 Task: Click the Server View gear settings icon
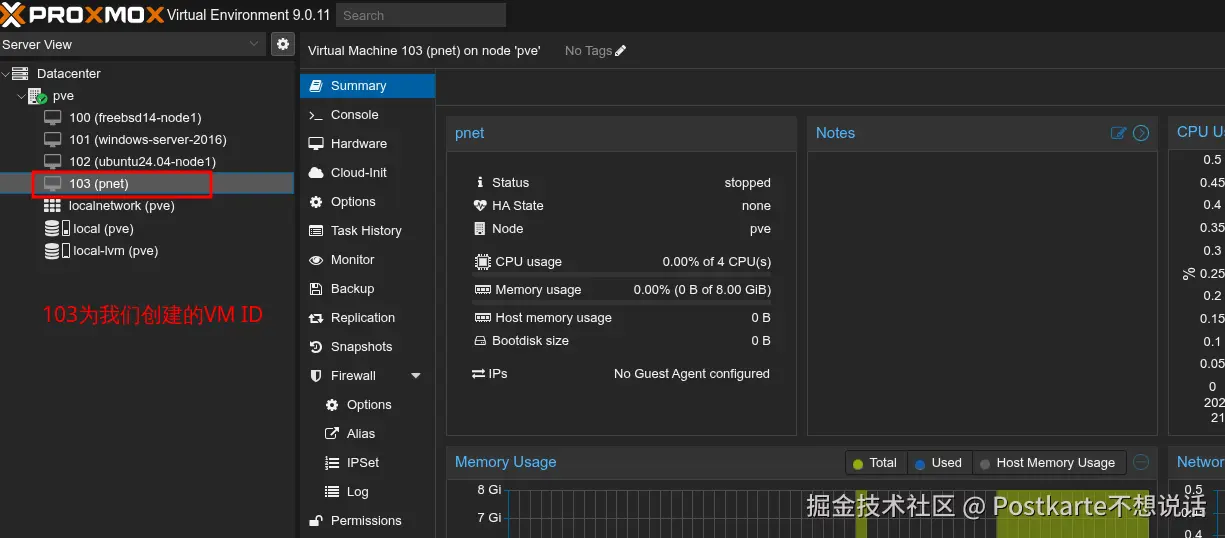283,44
